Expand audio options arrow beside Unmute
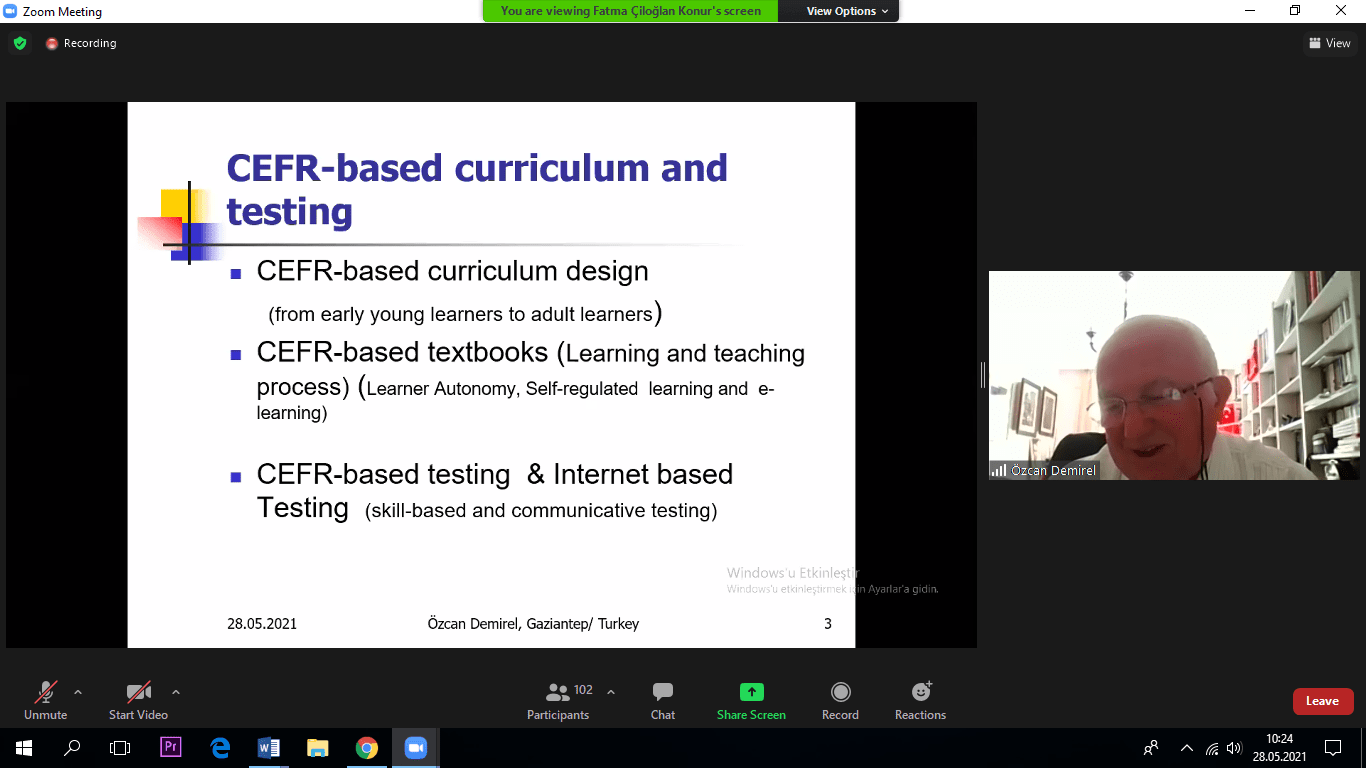Image resolution: width=1366 pixels, height=768 pixels. 78,691
